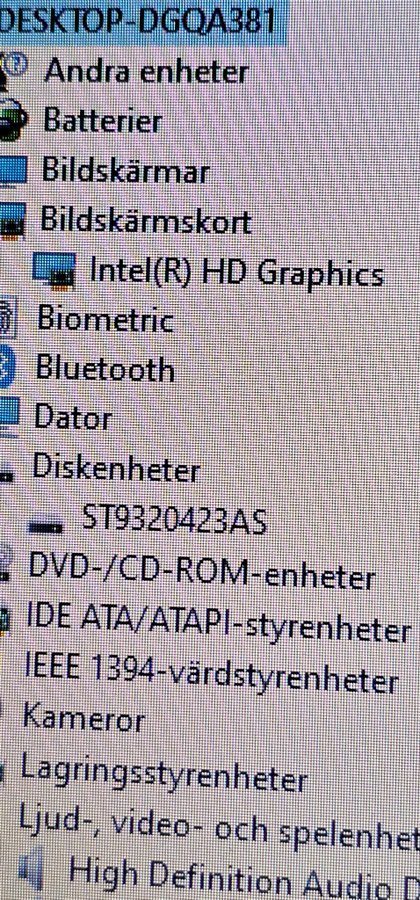Image resolution: width=420 pixels, height=900 pixels.
Task: Select IEEE 1394-värdstyrenheter category
Action: pyautogui.click(x=212, y=676)
